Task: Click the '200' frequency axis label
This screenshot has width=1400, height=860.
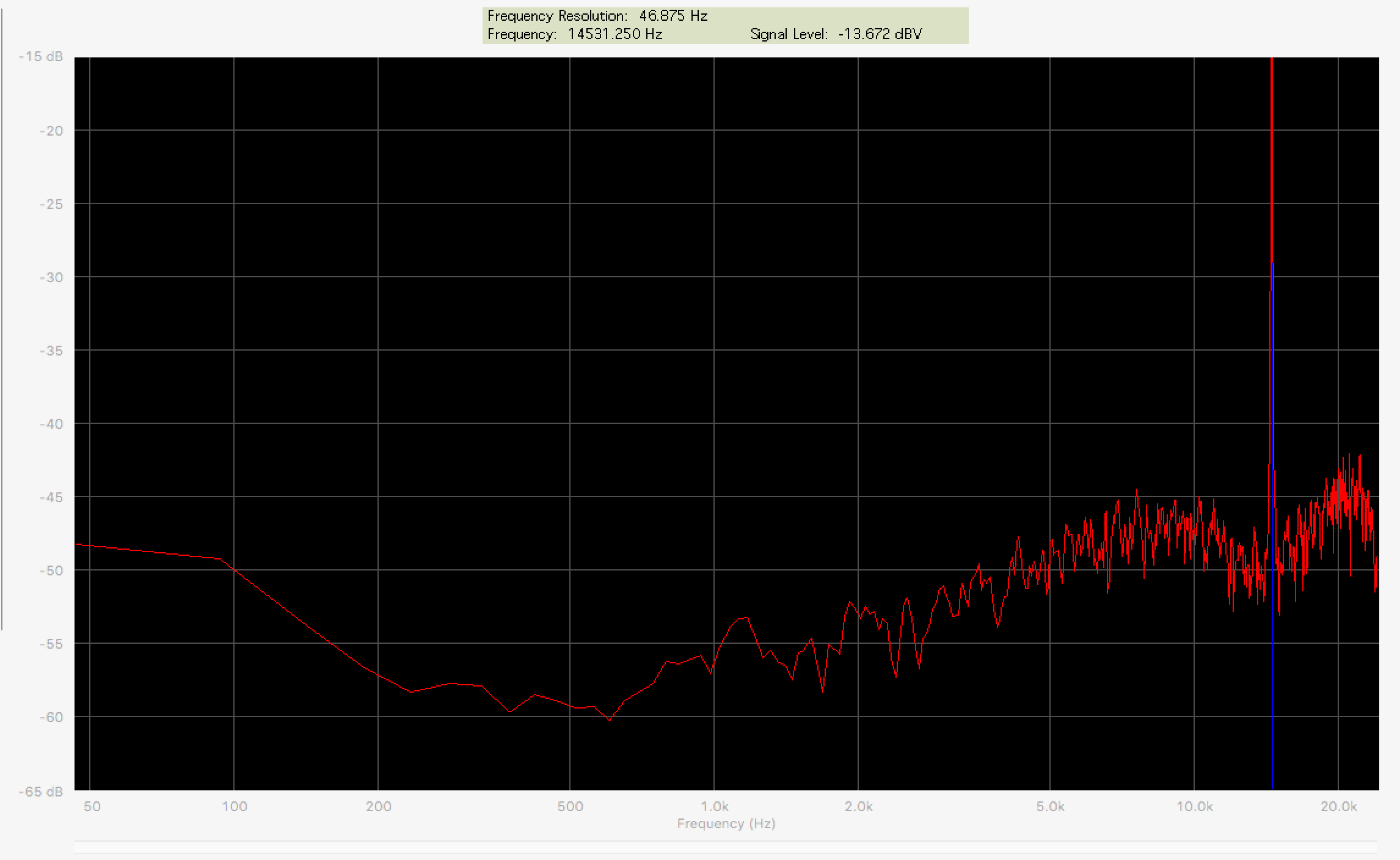Action: click(378, 806)
